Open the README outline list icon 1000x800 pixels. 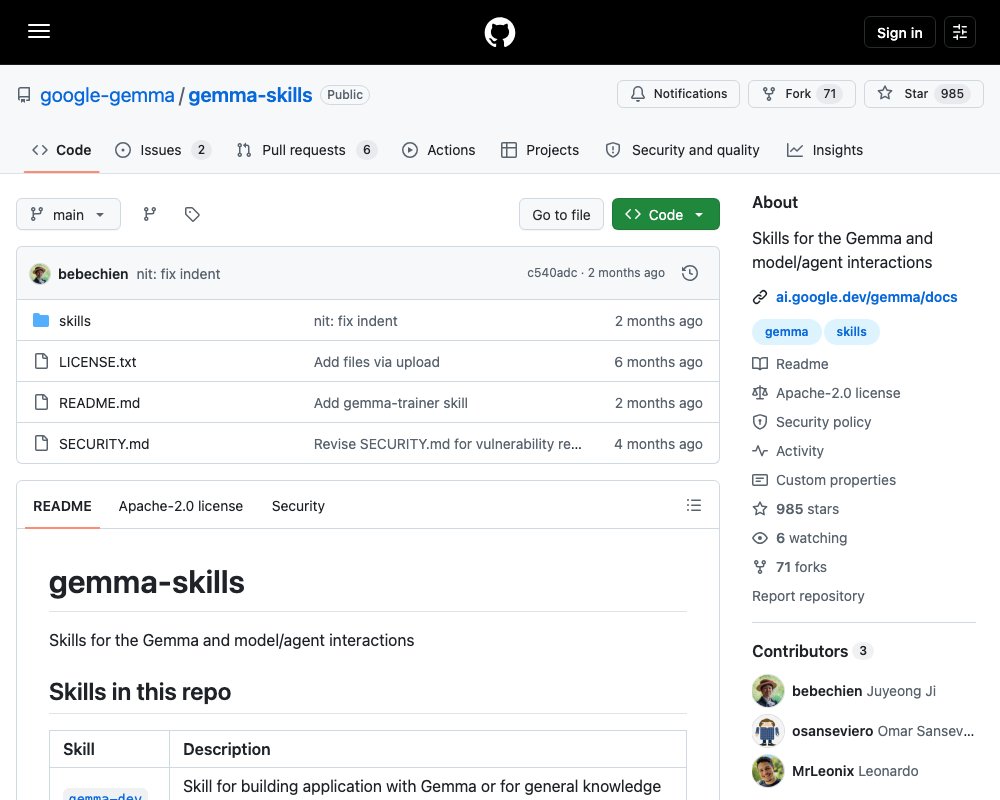pyautogui.click(x=694, y=505)
